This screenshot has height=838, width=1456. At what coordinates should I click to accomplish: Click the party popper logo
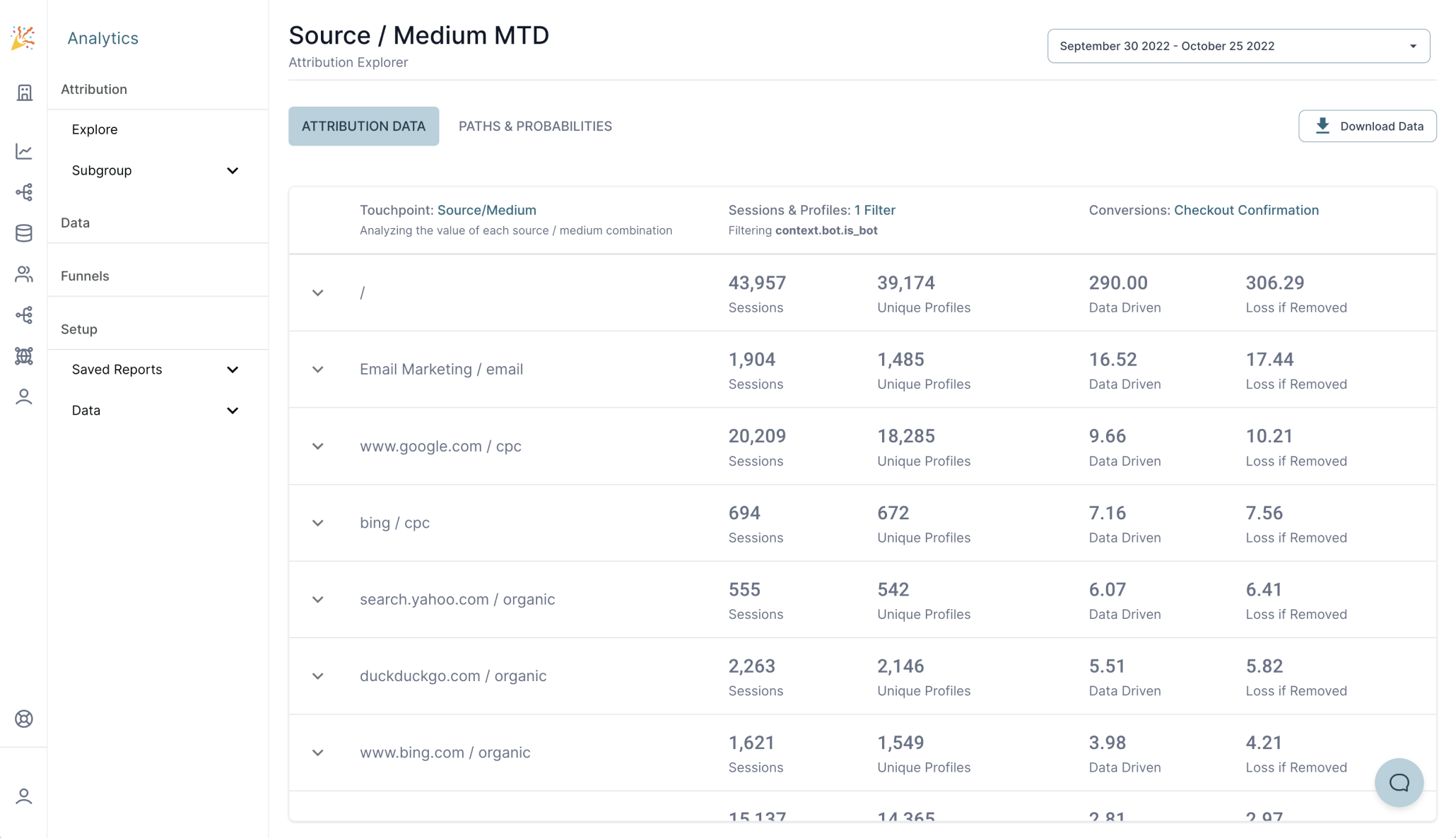point(23,38)
